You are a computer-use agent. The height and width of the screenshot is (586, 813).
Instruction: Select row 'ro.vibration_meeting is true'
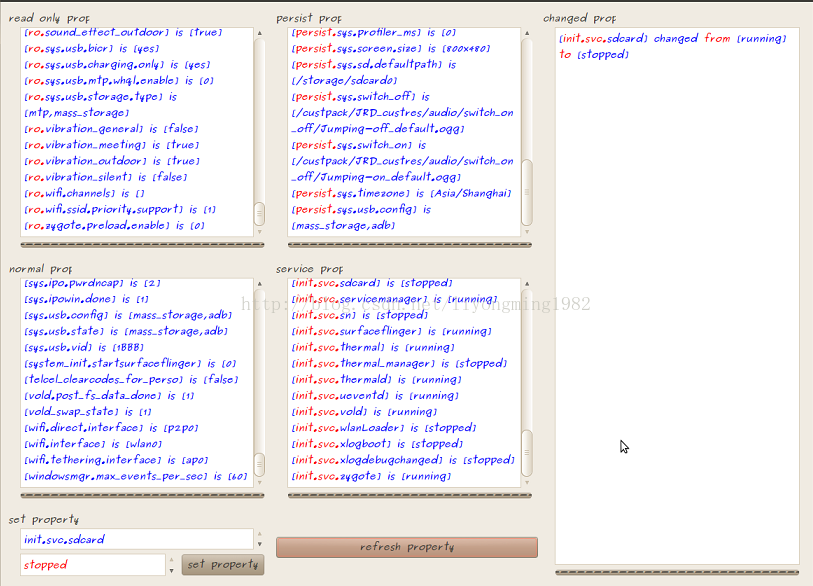pos(111,145)
